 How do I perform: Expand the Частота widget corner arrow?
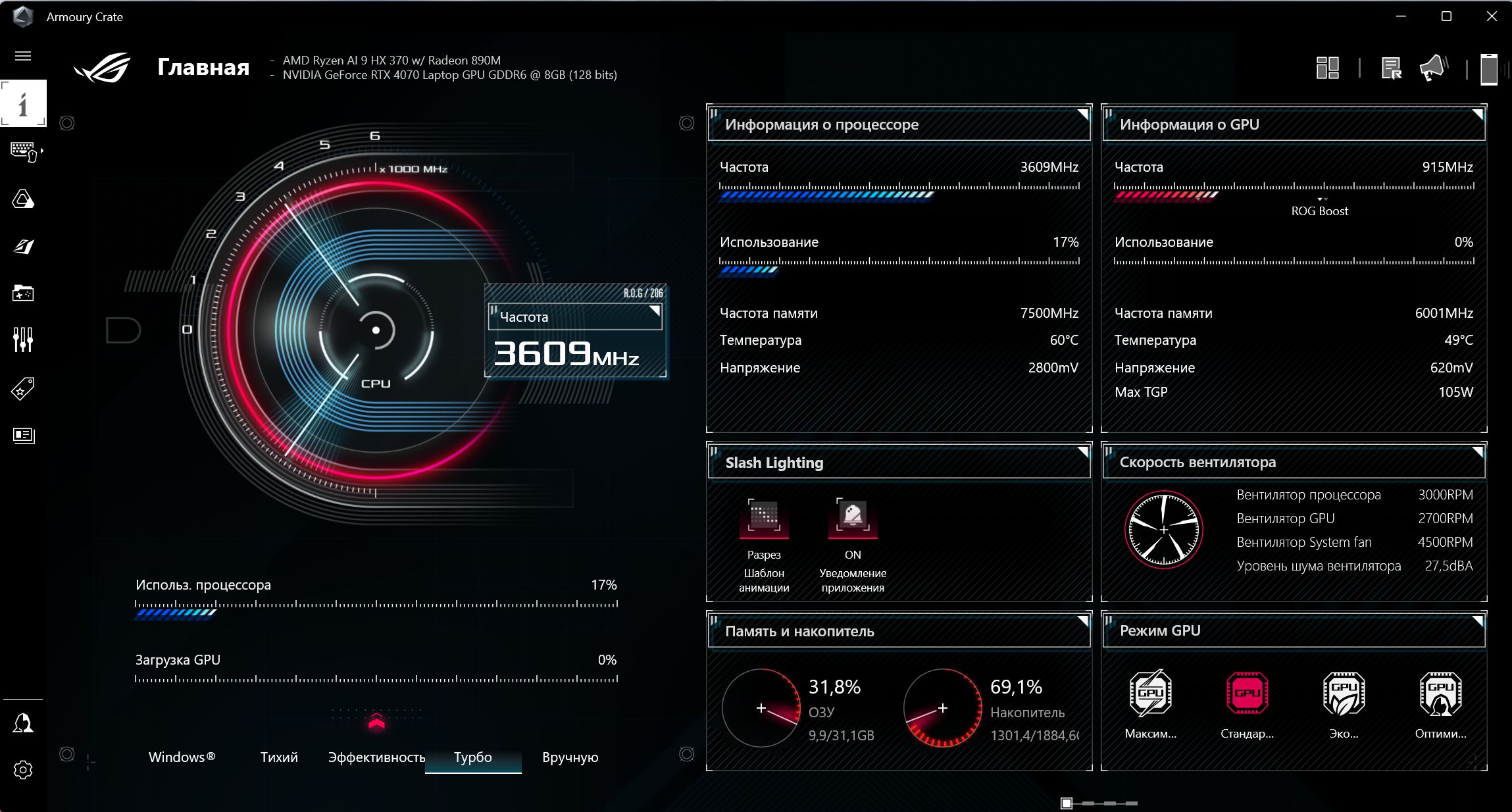pyautogui.click(x=655, y=310)
